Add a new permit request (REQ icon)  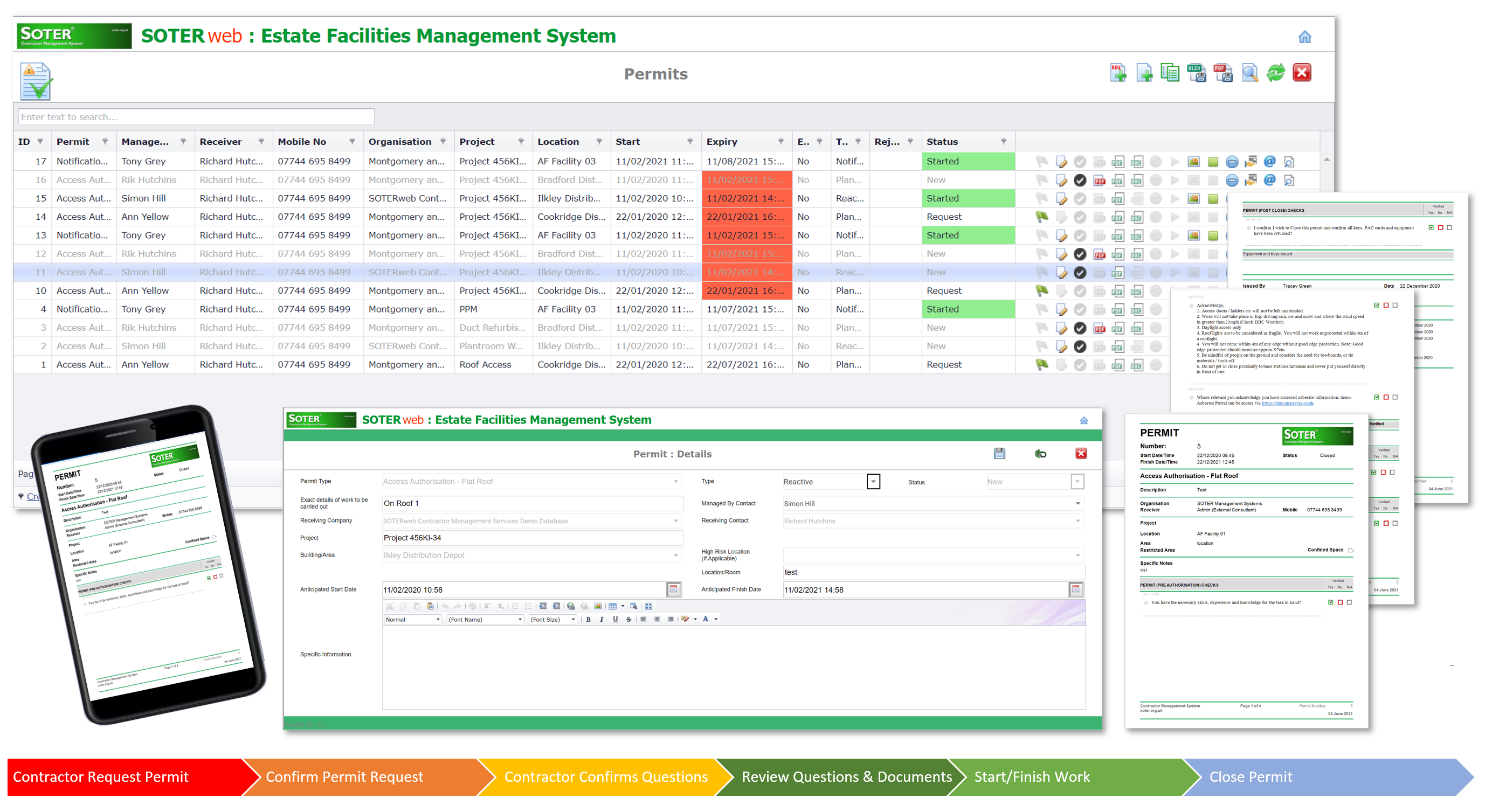(1117, 73)
